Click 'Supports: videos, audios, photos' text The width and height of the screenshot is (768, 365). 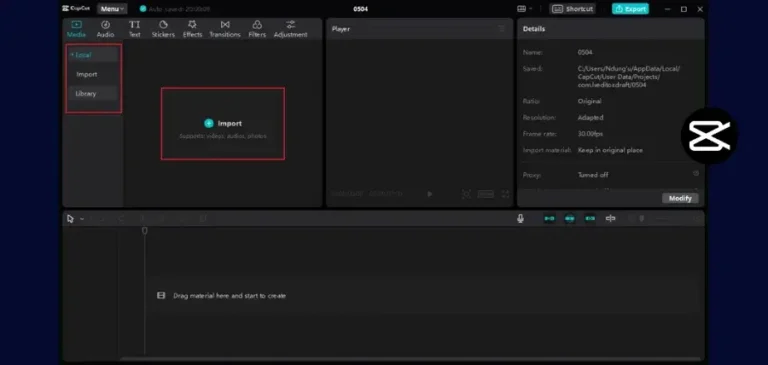pyautogui.click(x=223, y=136)
